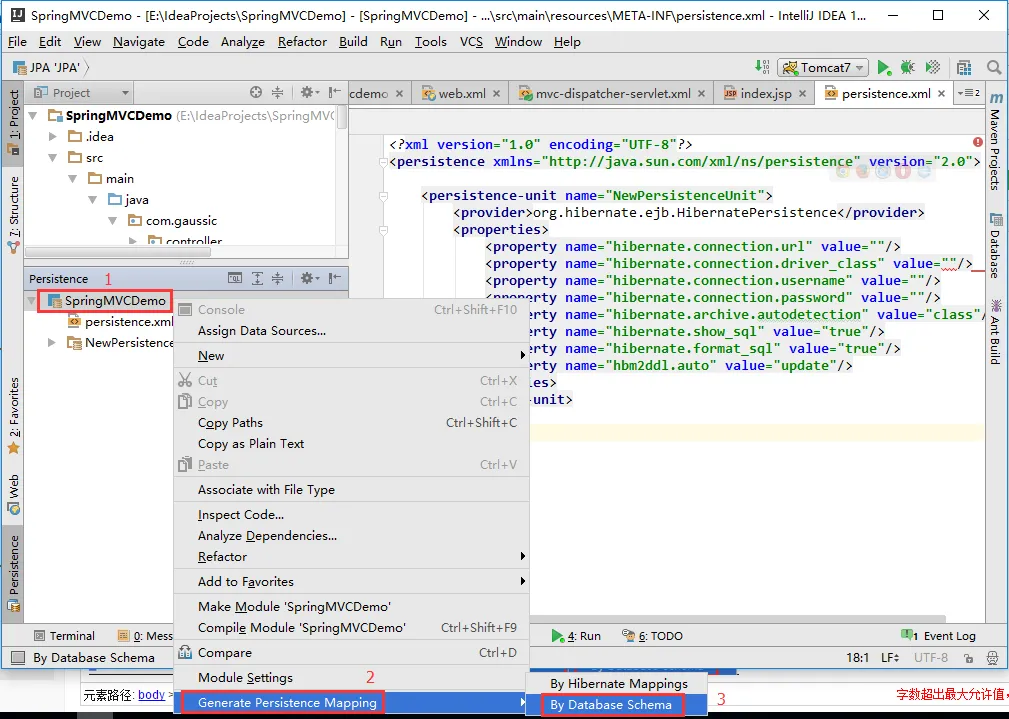Image resolution: width=1009 pixels, height=719 pixels.
Task: Open the Ant Build side panel
Action: pyautogui.click(x=995, y=332)
